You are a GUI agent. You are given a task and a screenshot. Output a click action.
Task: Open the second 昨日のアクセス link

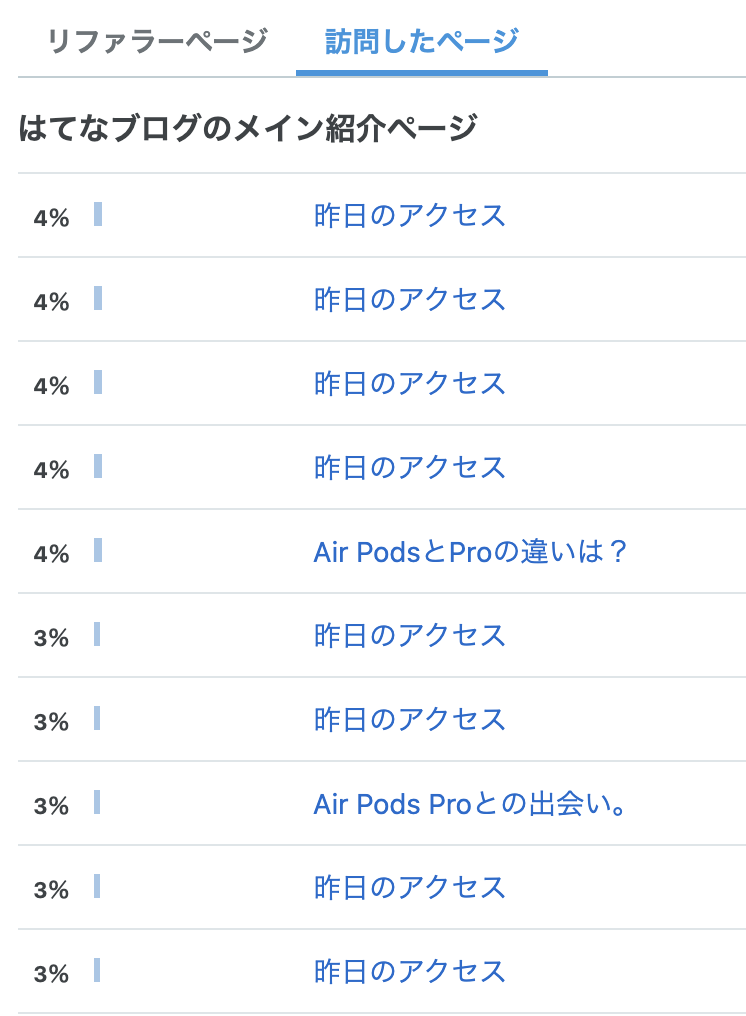point(409,299)
